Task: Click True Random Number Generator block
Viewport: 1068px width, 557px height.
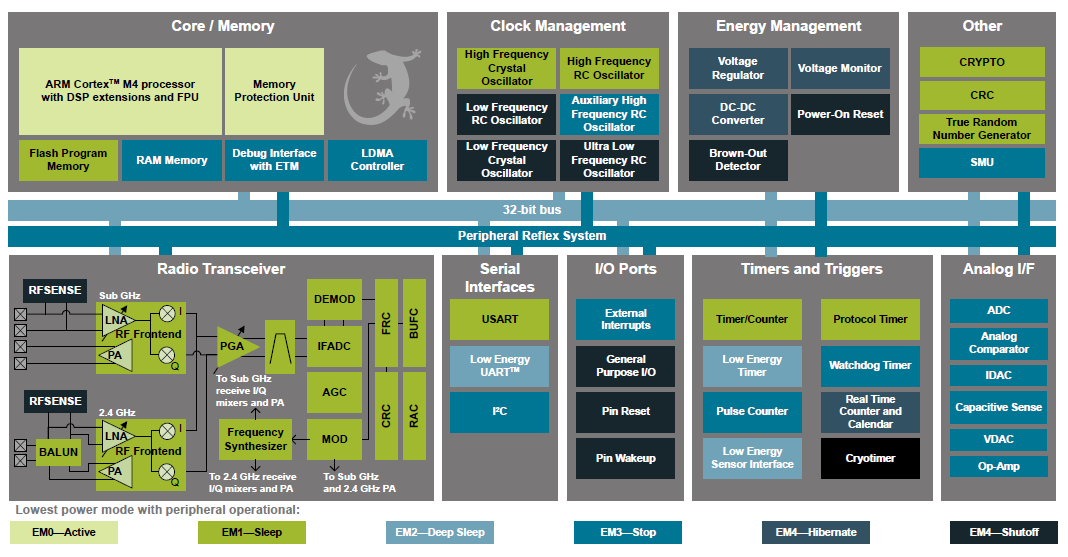Action: tap(982, 129)
